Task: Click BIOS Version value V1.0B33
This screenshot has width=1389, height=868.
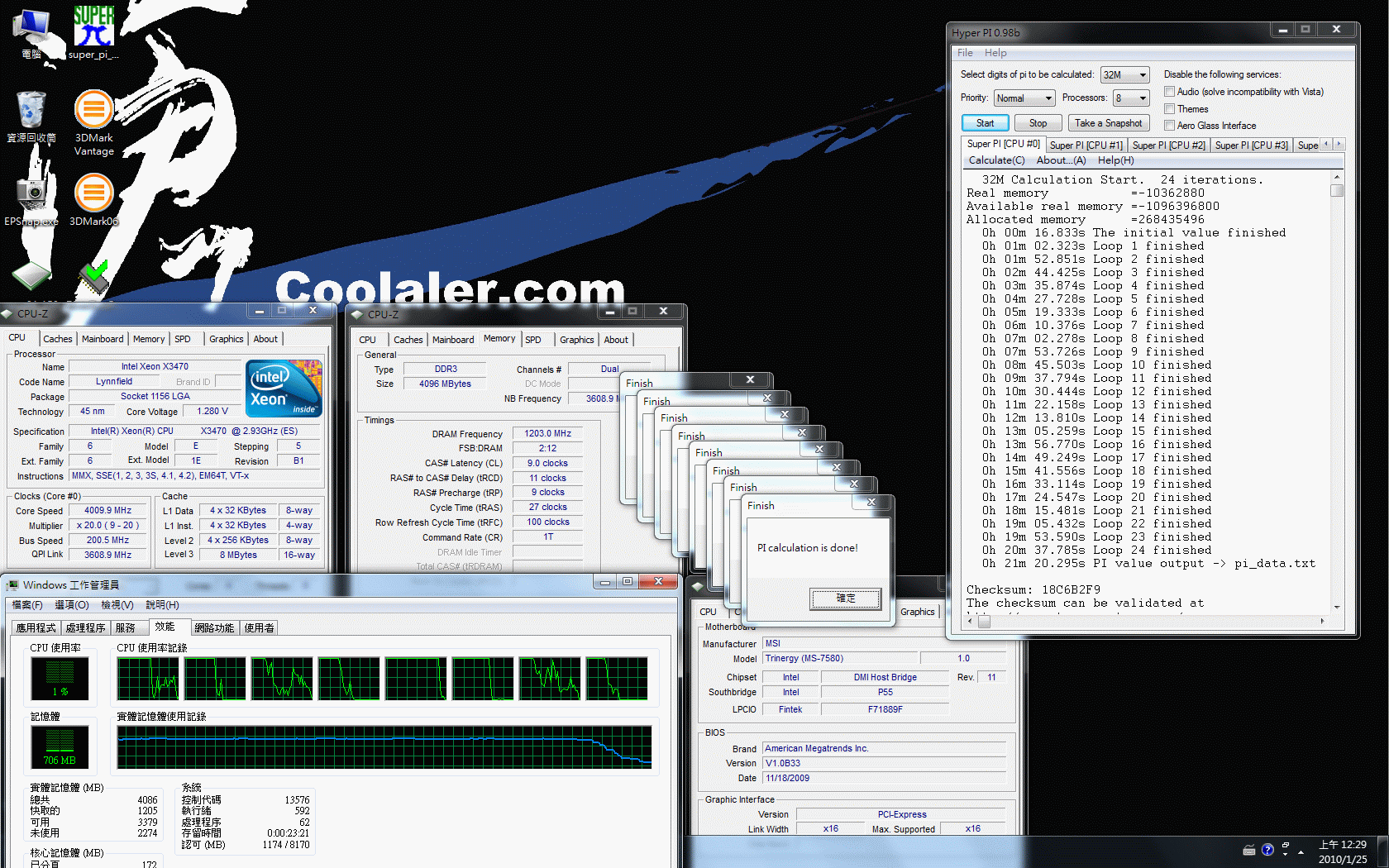Action: click(884, 763)
